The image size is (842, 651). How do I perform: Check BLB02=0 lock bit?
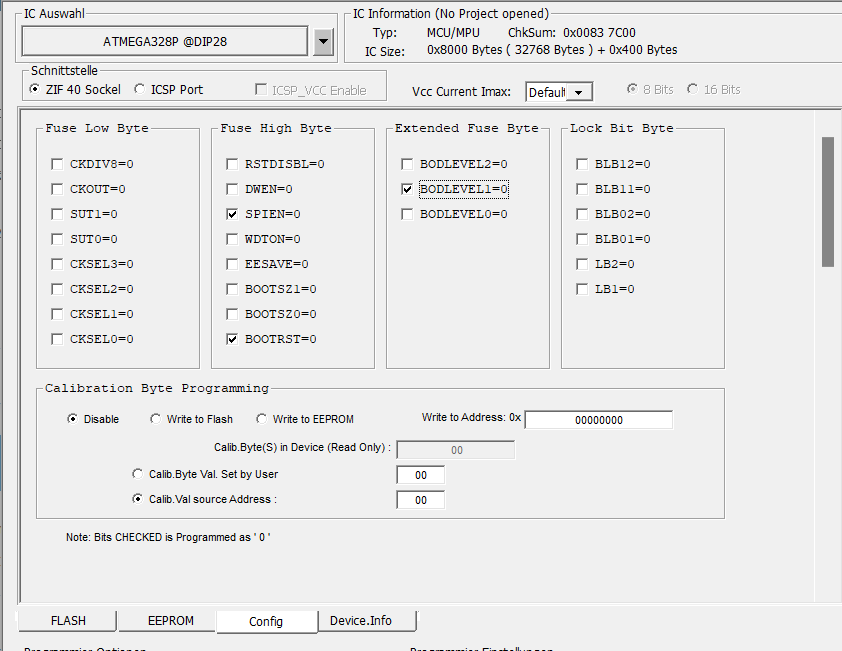tap(582, 214)
